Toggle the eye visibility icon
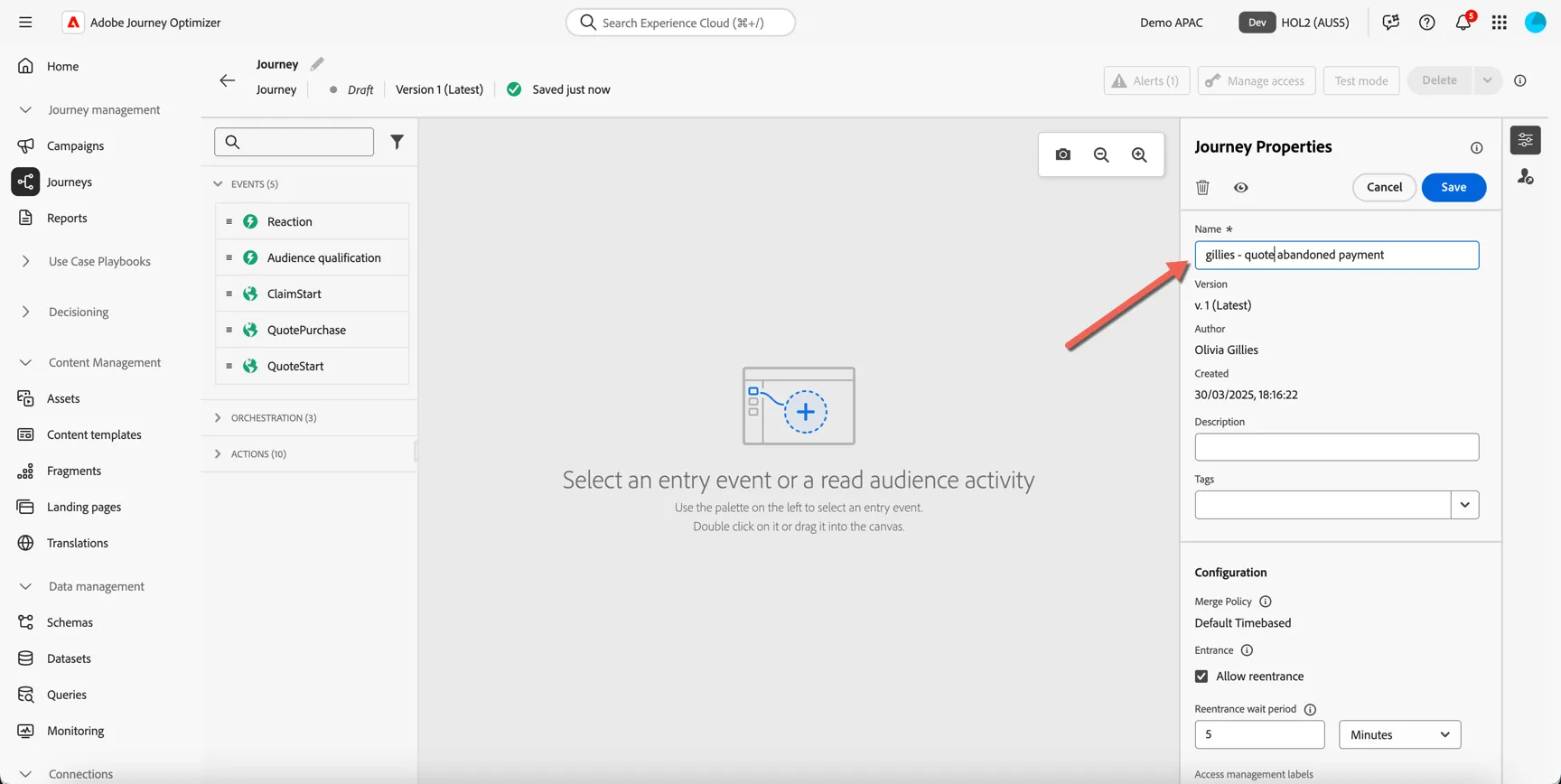Image resolution: width=1561 pixels, height=784 pixels. click(x=1241, y=188)
